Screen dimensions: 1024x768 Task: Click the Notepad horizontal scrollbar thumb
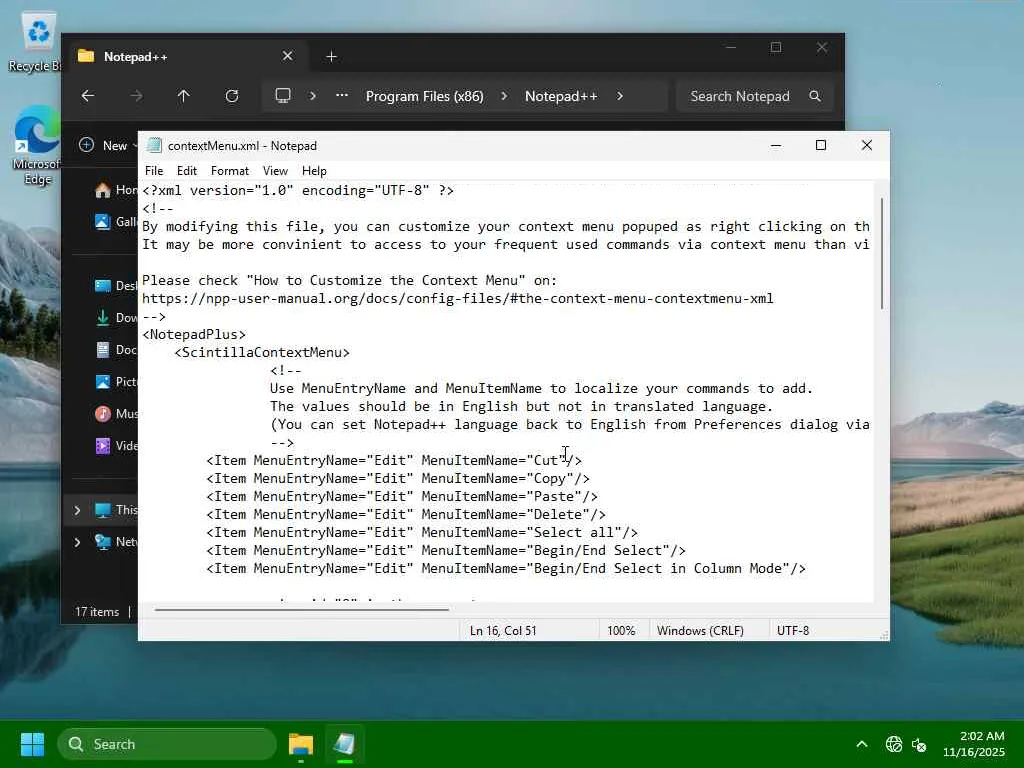[302, 609]
